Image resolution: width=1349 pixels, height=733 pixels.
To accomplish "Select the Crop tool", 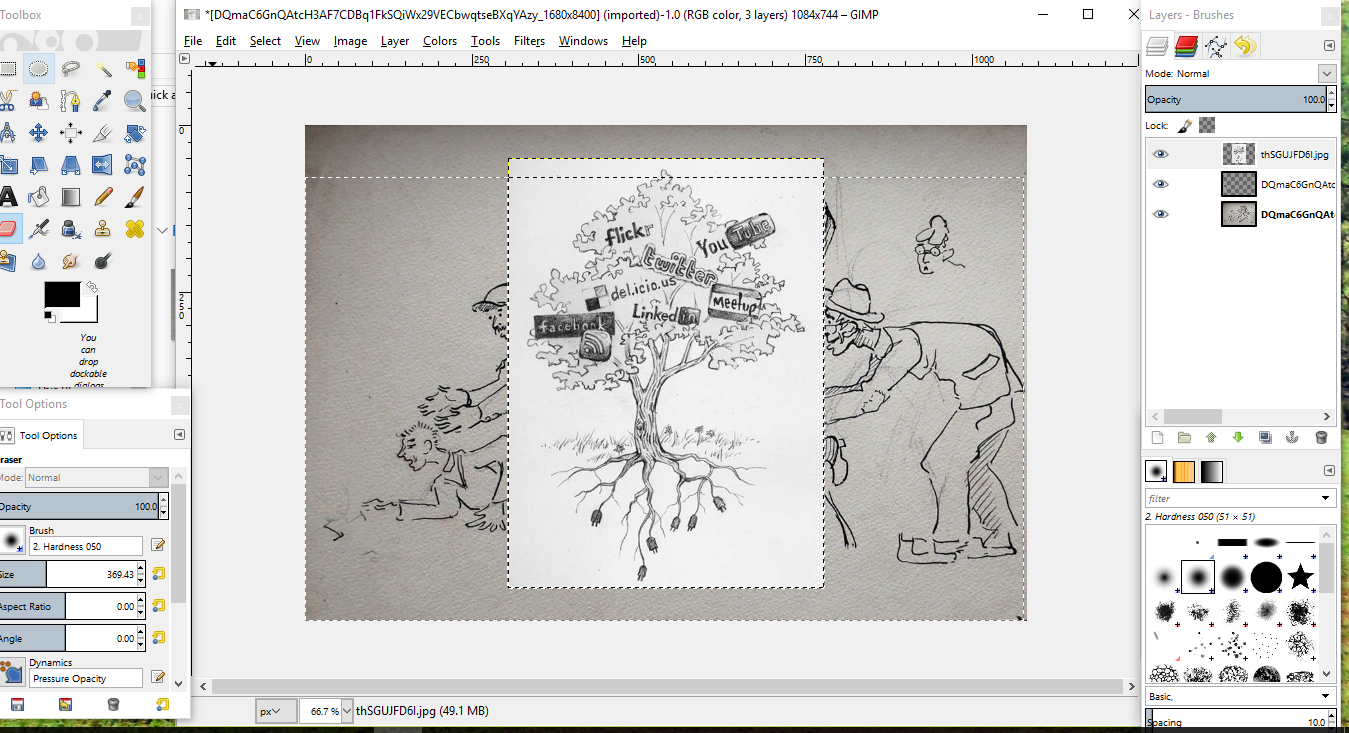I will (x=103, y=133).
